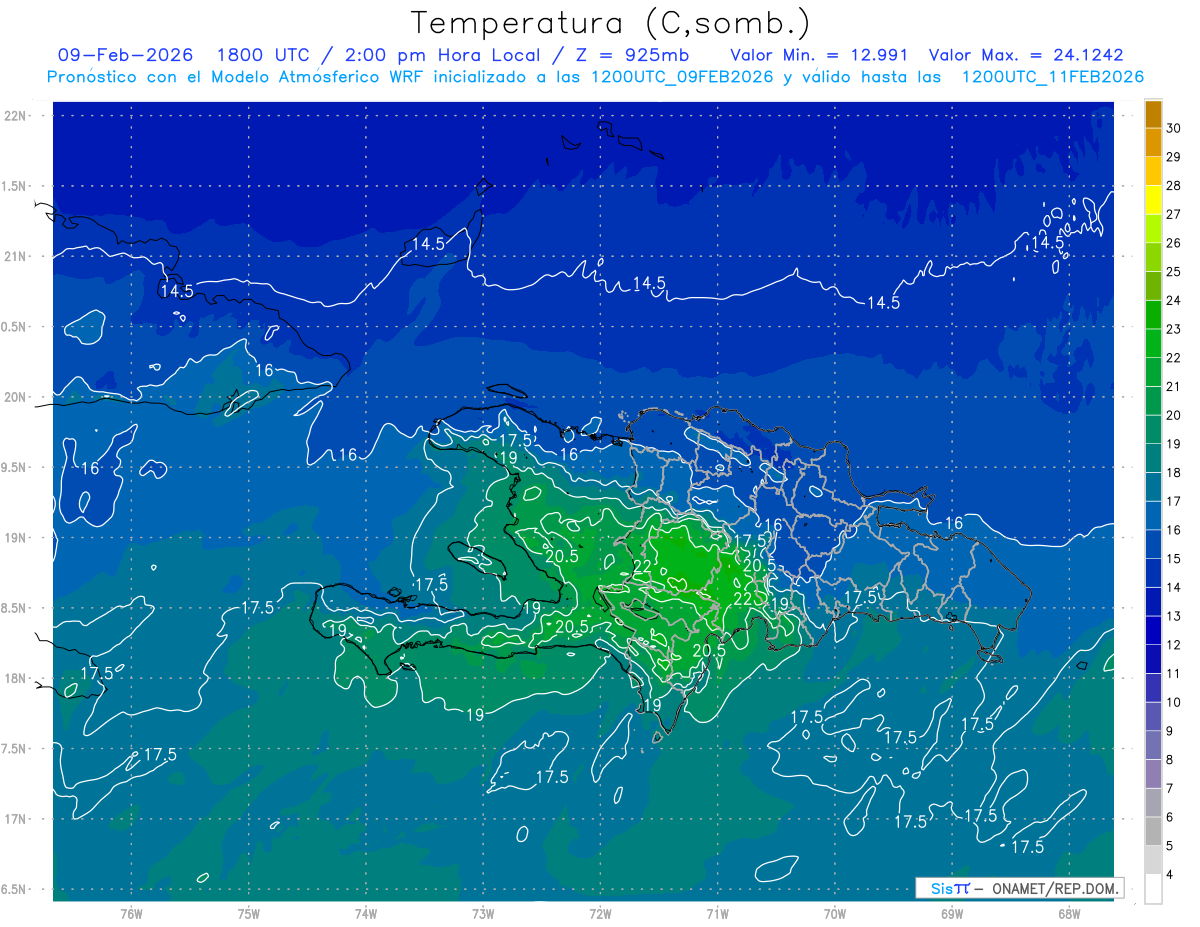Click the "17N" latitude axis label
This screenshot has height=927, width=1200.
[16, 819]
